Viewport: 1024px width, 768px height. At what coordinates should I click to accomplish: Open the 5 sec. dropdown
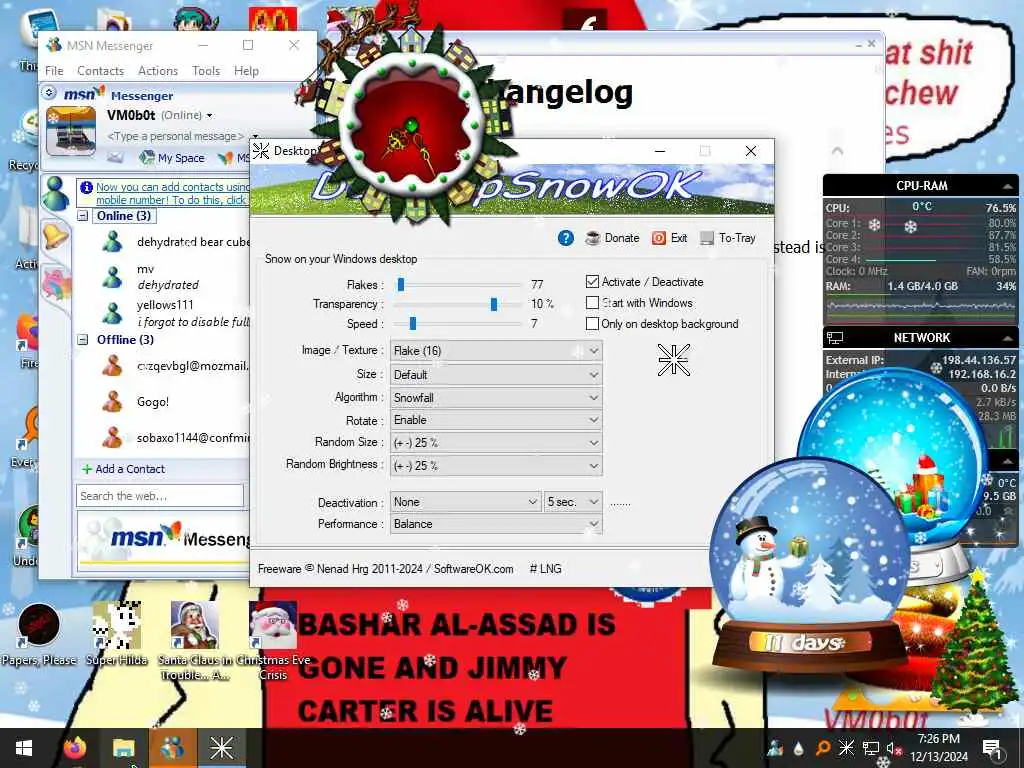(x=573, y=502)
